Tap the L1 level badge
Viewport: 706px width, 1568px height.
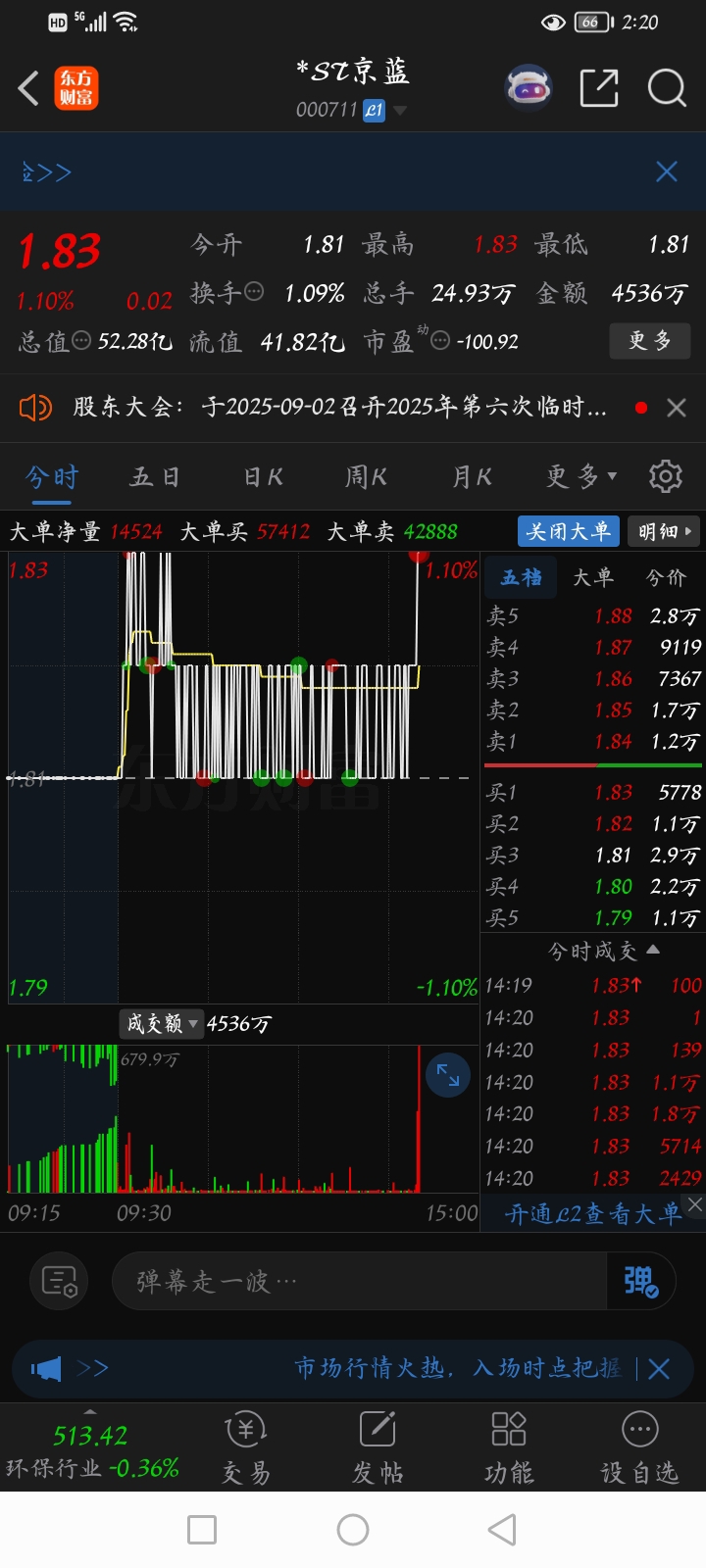pos(374,111)
